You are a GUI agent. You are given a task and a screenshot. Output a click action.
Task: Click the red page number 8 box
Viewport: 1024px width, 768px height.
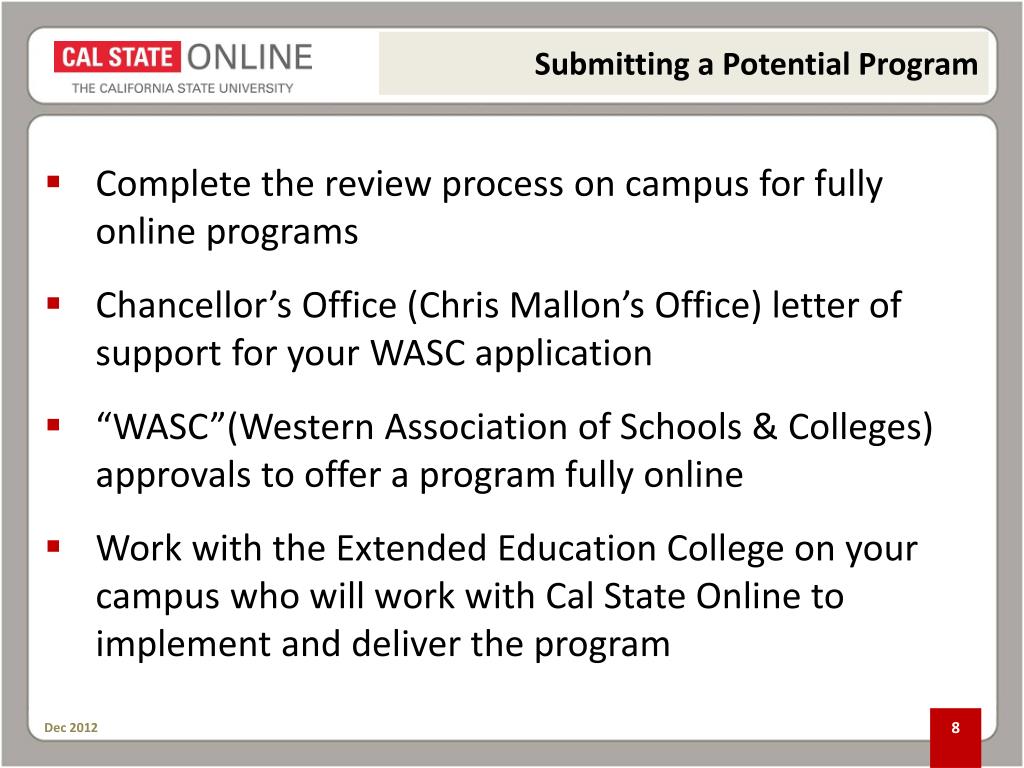coord(955,737)
